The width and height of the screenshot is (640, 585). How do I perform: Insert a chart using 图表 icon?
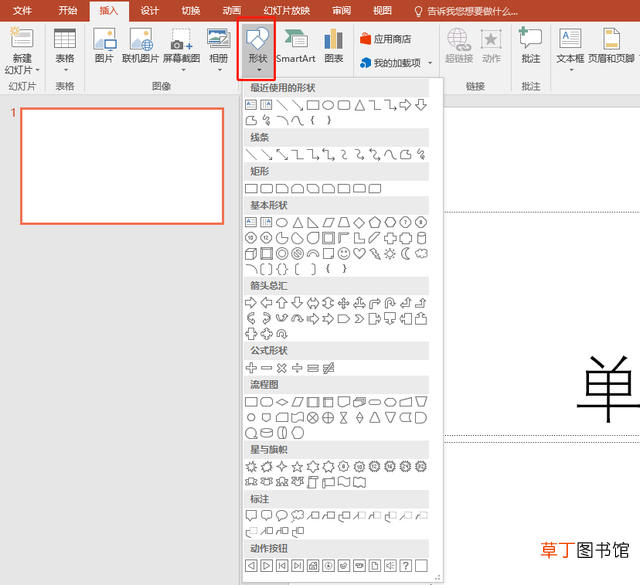click(x=333, y=47)
